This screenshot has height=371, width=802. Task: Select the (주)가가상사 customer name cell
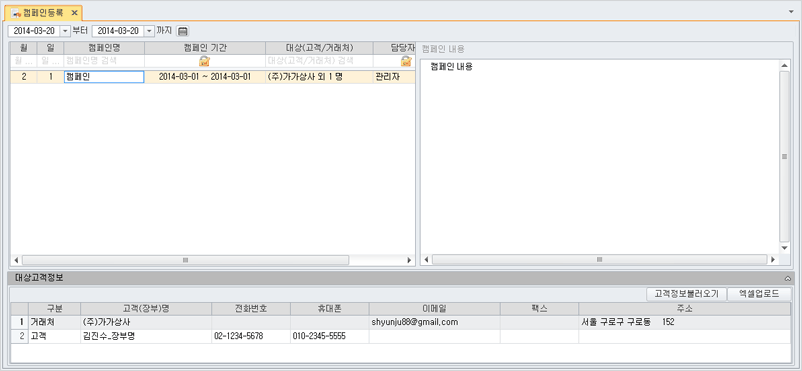146,322
